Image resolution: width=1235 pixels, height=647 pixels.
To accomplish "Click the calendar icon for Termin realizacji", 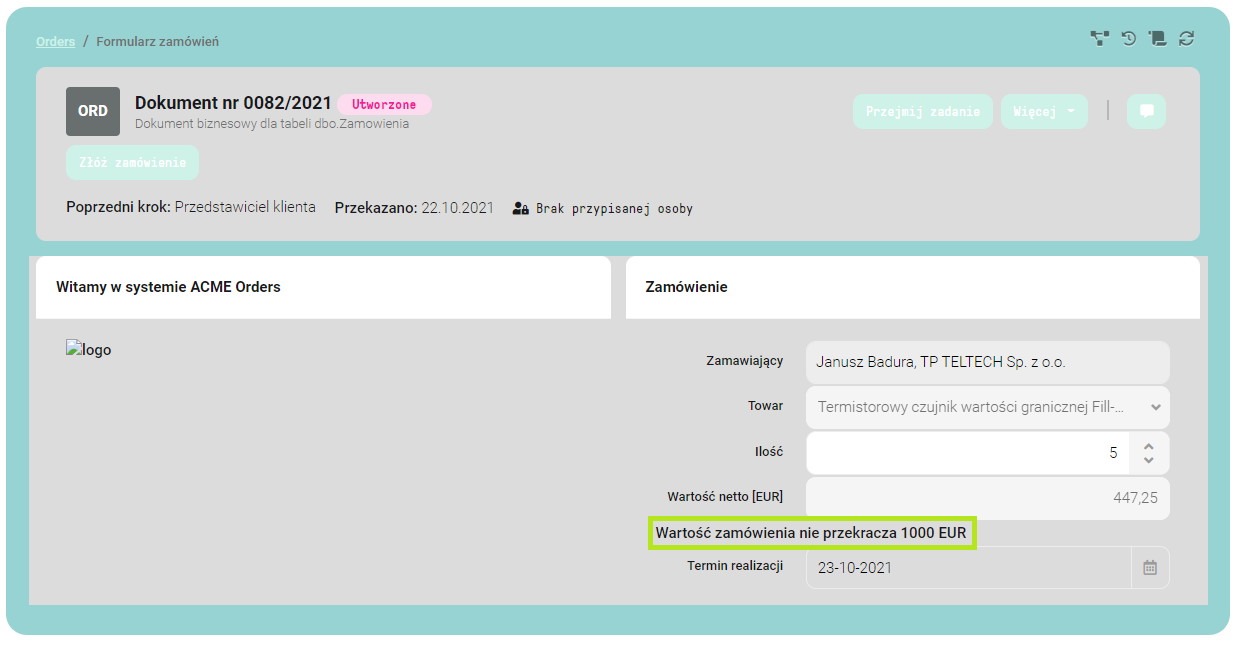I will [1150, 567].
